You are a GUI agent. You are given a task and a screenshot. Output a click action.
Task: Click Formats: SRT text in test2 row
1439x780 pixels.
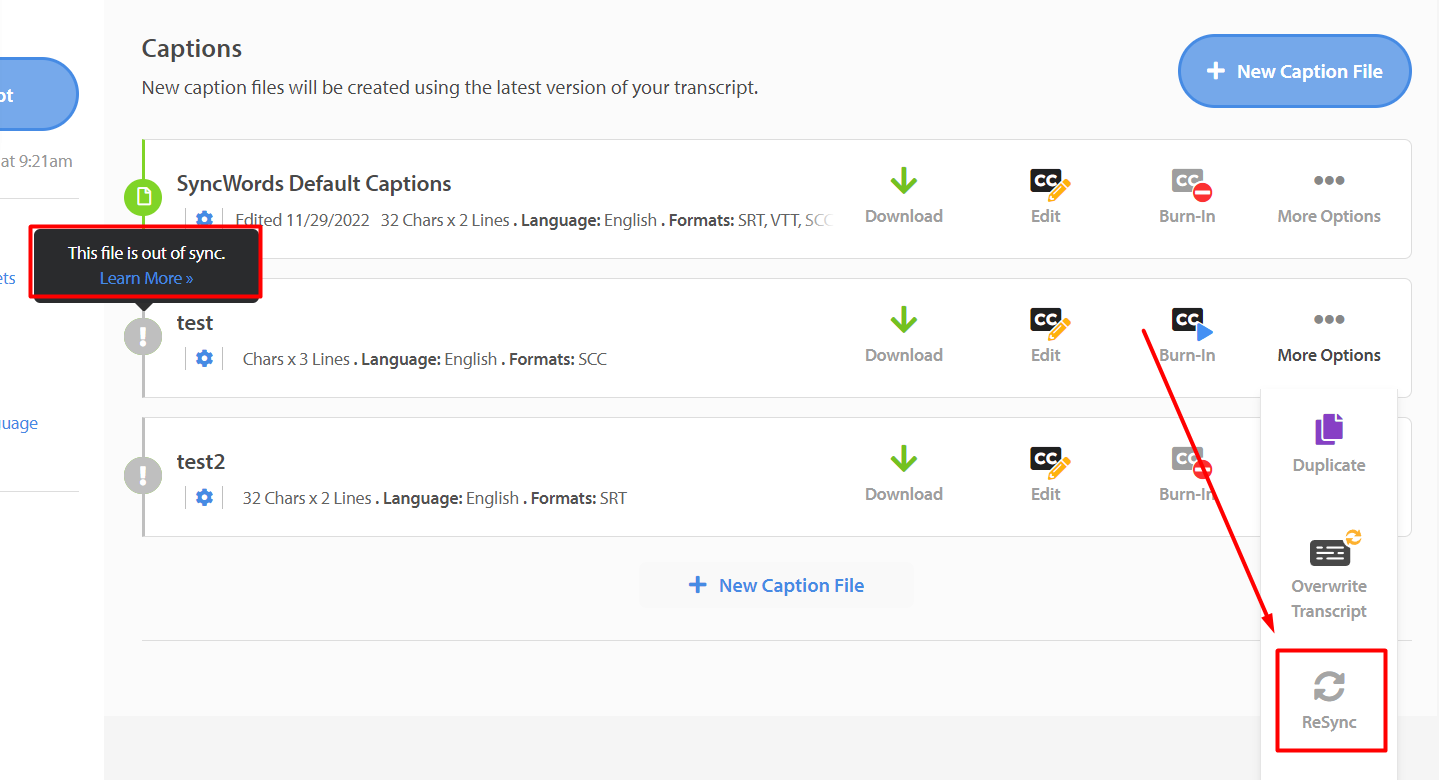click(x=579, y=497)
